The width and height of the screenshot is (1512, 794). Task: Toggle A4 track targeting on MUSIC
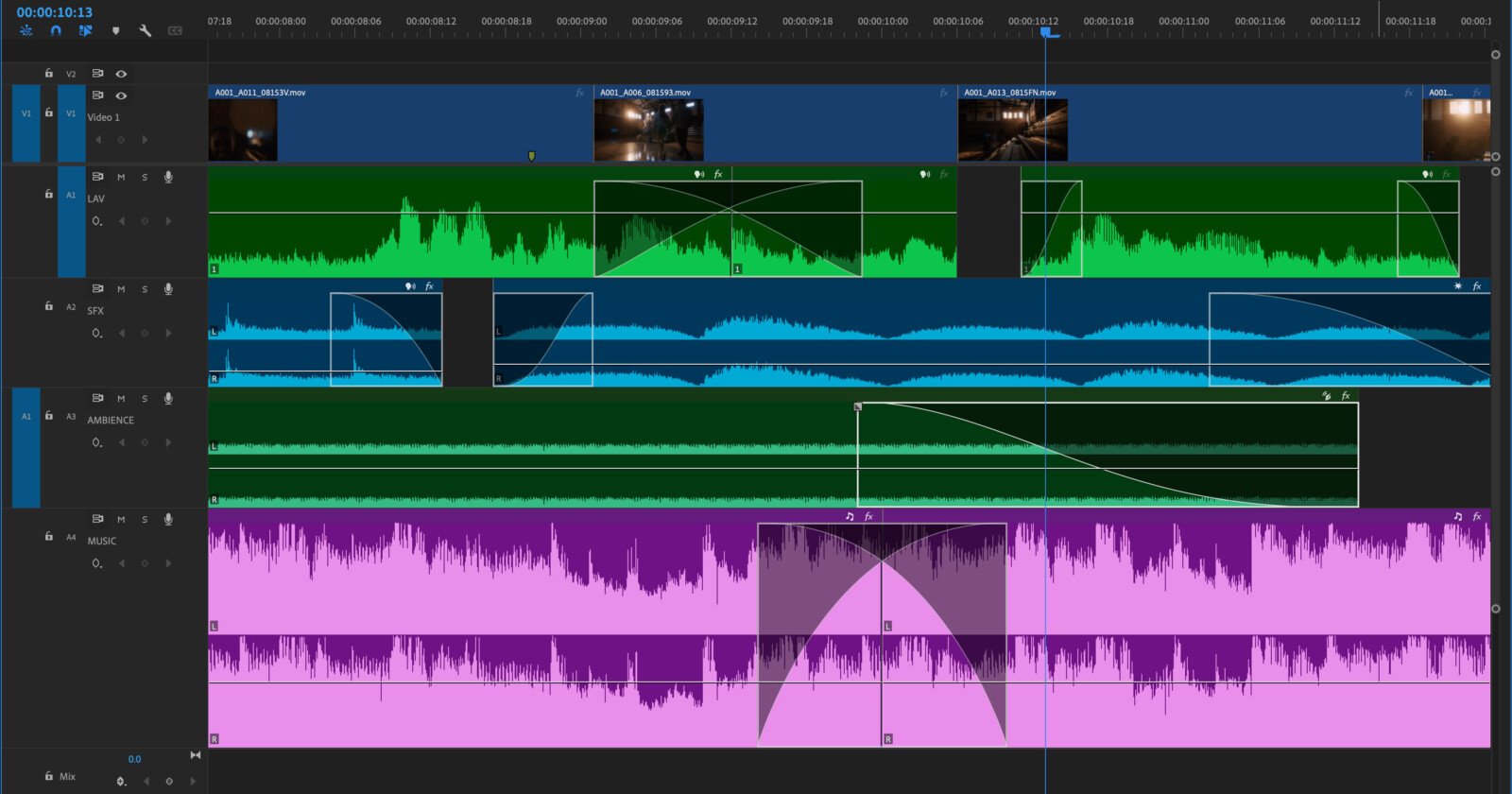tap(71, 537)
